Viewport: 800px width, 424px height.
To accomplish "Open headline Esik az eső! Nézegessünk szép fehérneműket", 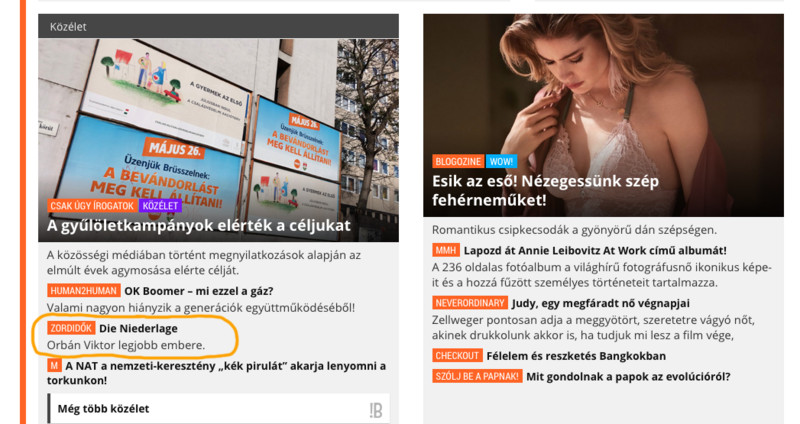I will pyautogui.click(x=545, y=190).
